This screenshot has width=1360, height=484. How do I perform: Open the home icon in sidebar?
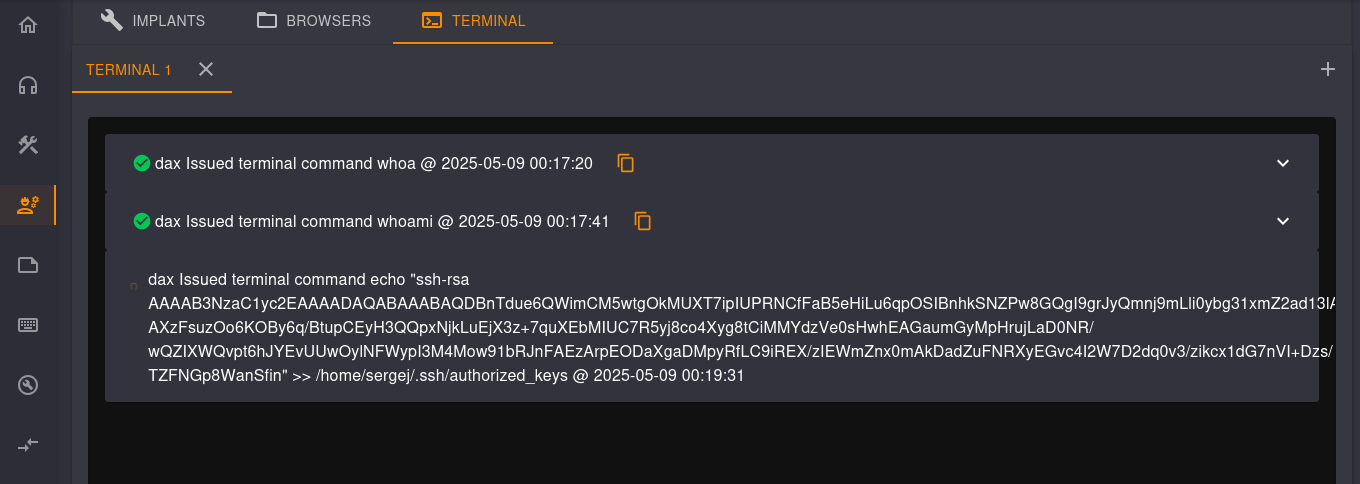click(28, 25)
